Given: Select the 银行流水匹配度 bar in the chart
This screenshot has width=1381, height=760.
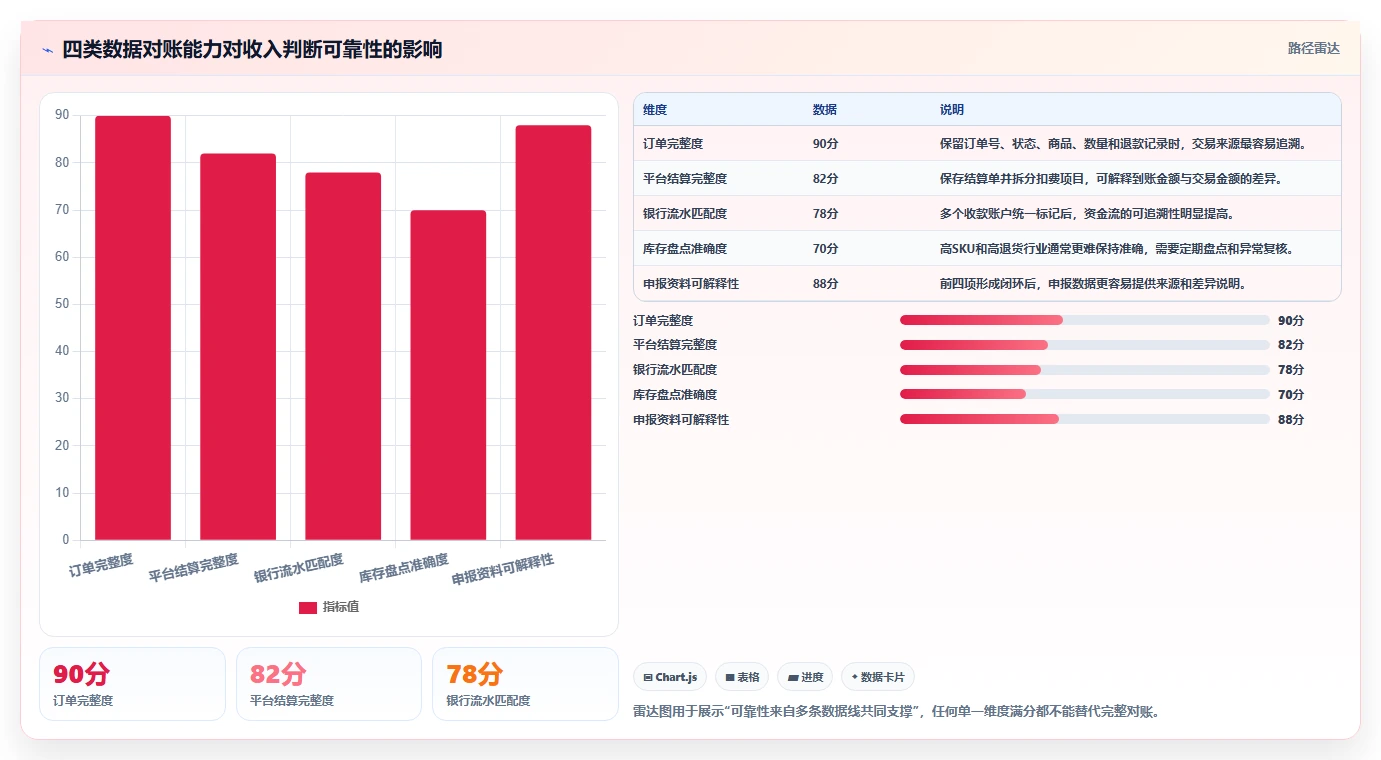Looking at the screenshot, I should [x=343, y=356].
